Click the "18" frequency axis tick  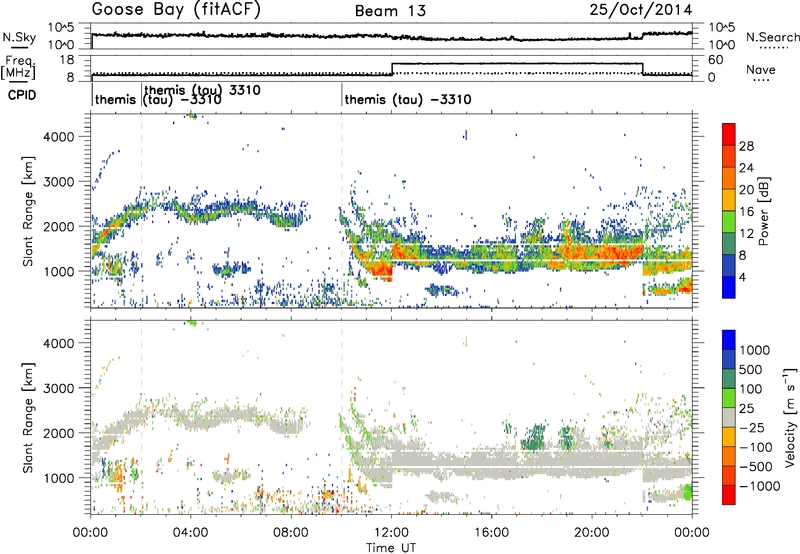67,60
